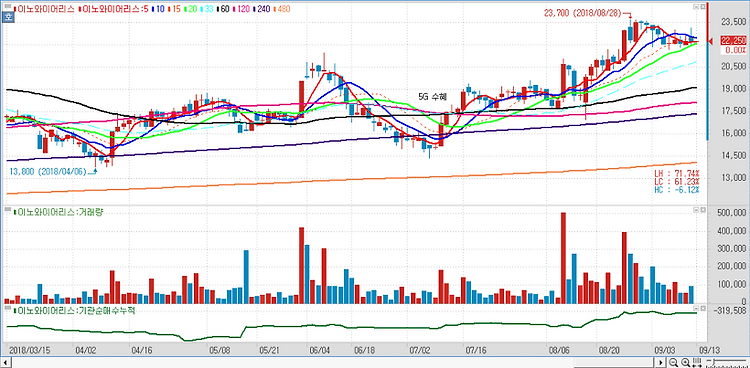Collapse the 기관순매수누적 pane
750x368 pixels.
tap(696, 309)
